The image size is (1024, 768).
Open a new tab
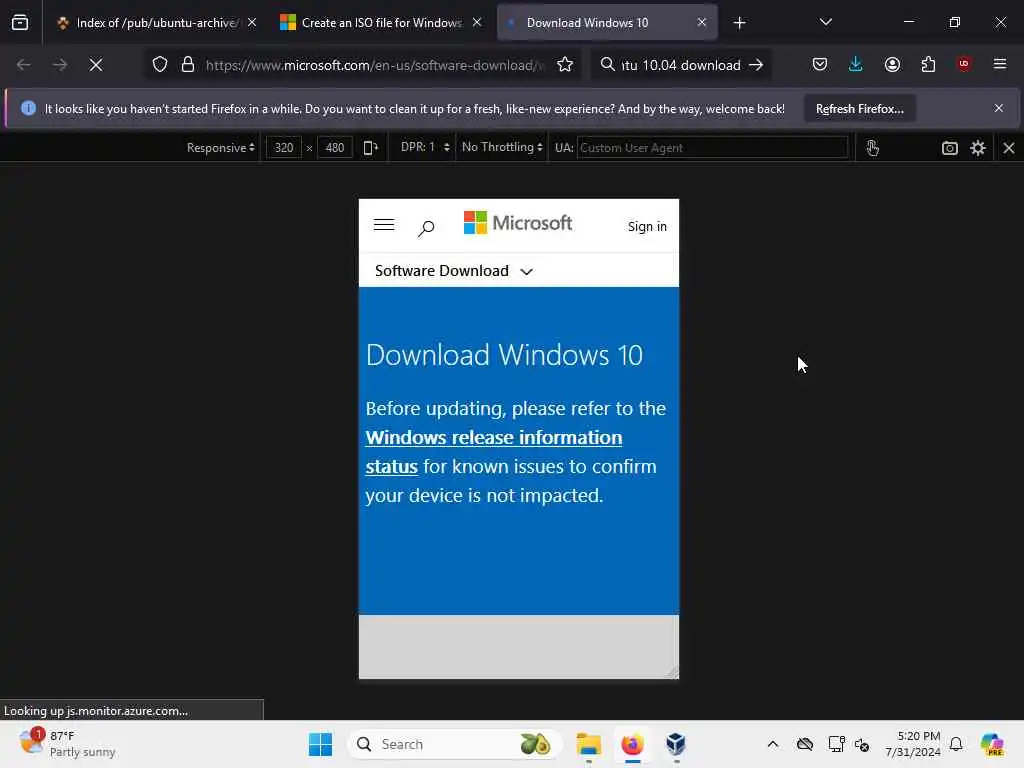739,23
